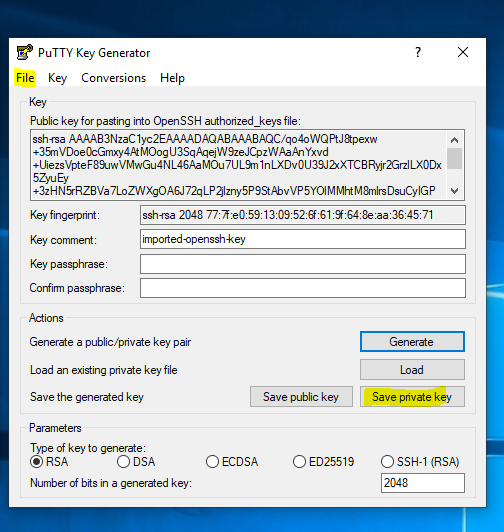The width and height of the screenshot is (504, 532).
Task: Select the ECDSA key type
Action: pyautogui.click(x=232, y=462)
